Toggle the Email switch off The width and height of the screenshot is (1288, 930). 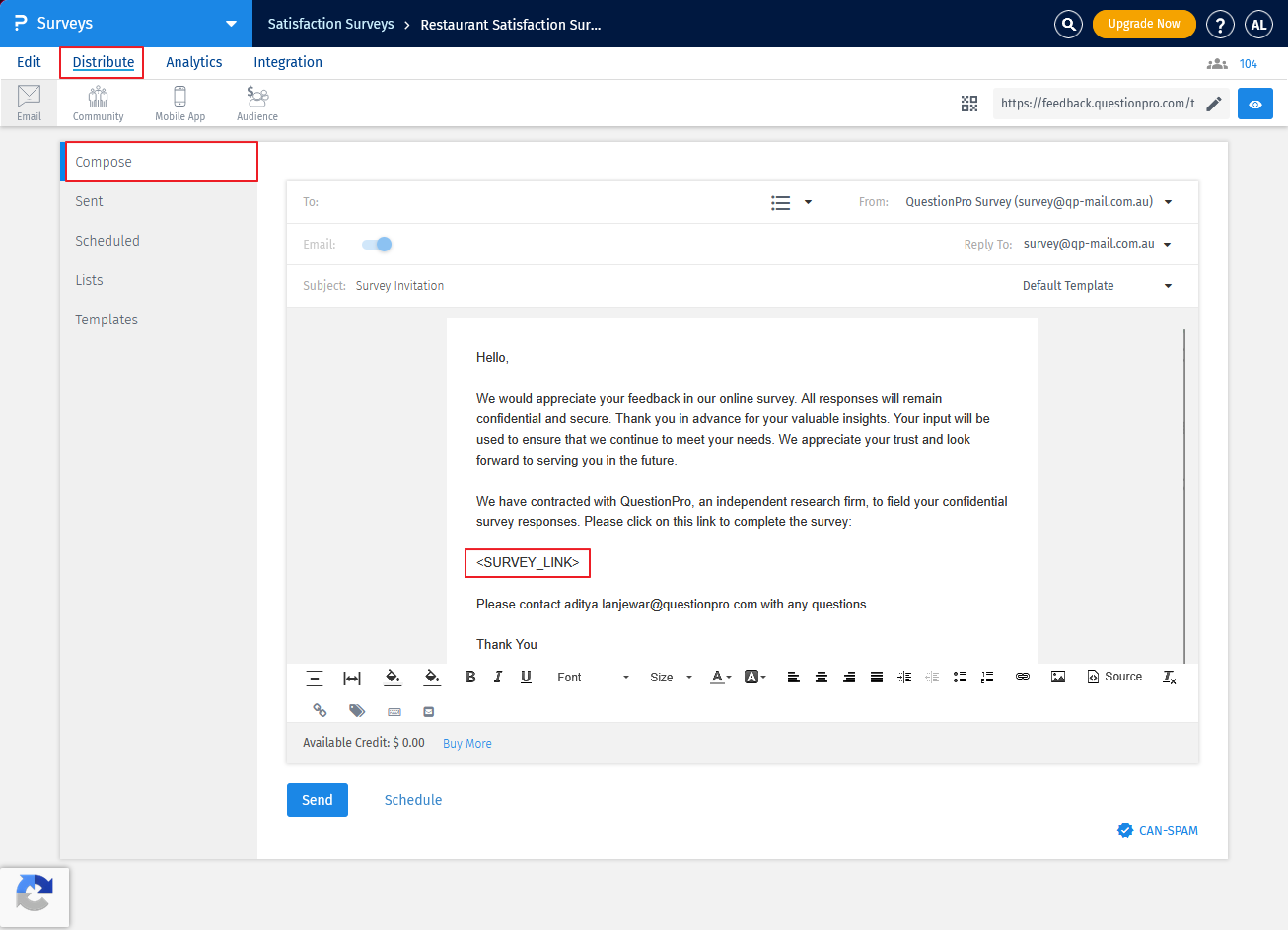pyautogui.click(x=375, y=244)
